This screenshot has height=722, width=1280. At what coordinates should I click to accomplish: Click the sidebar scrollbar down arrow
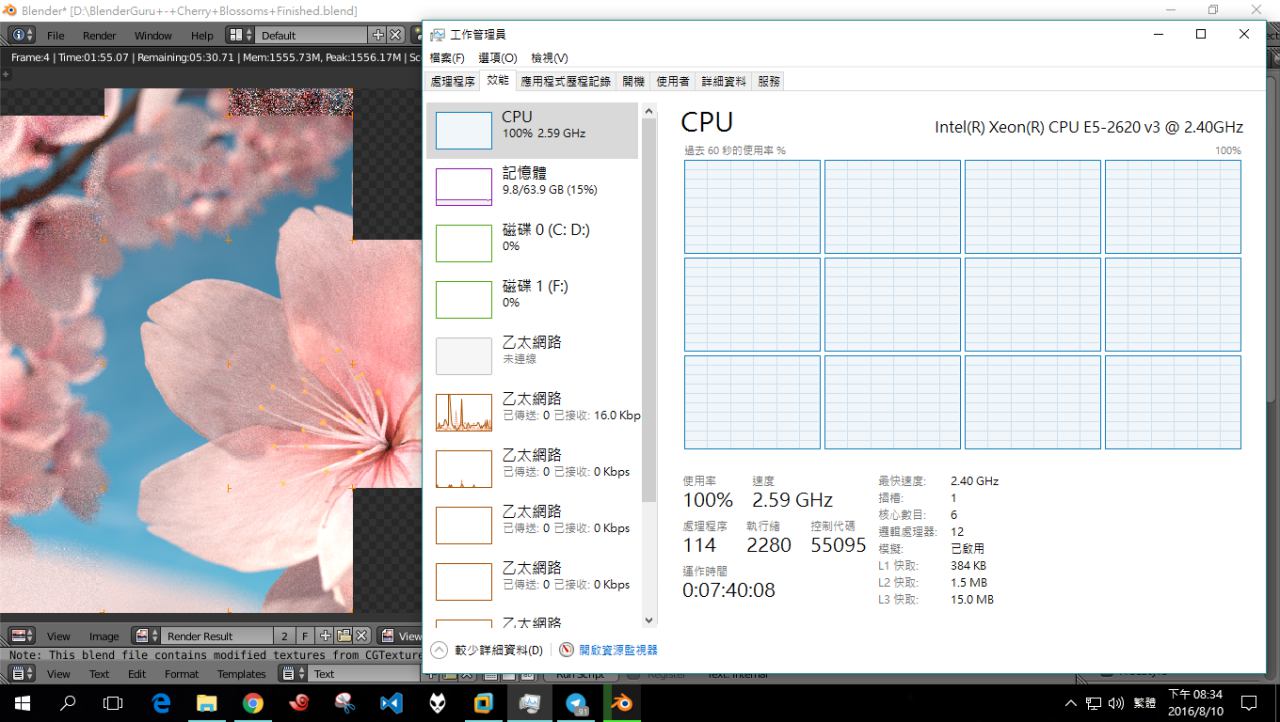649,620
